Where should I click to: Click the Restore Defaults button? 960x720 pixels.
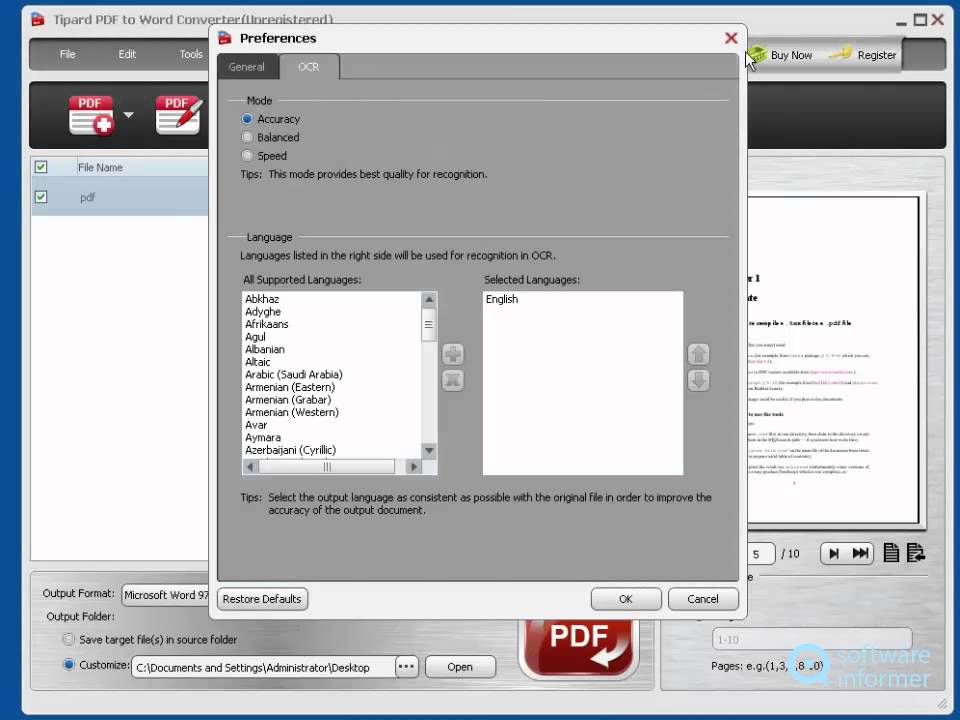pos(262,599)
